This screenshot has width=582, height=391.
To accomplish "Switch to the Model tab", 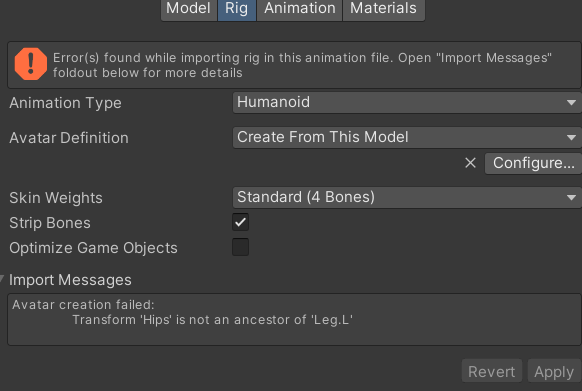I will pyautogui.click(x=189, y=9).
